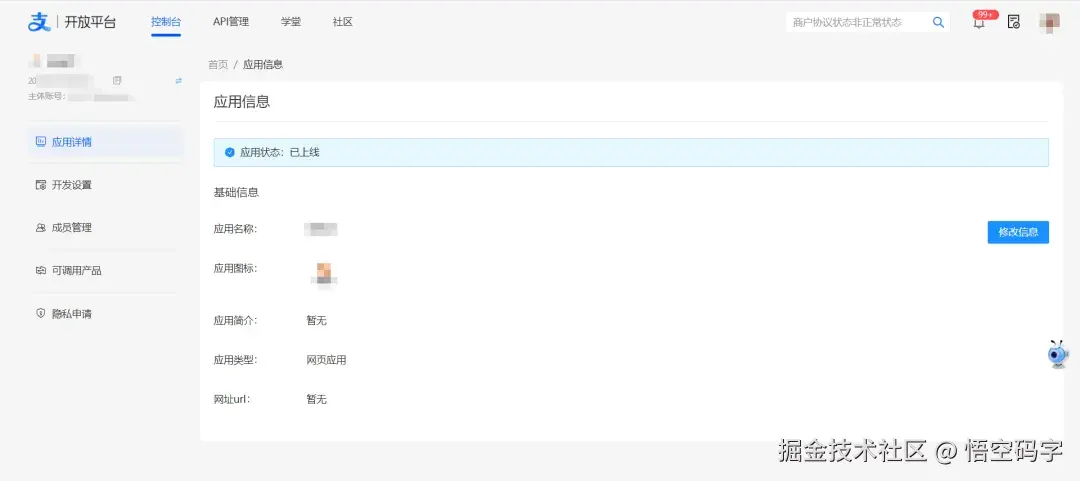Click the 网址url label
Screen dimensions: 1080x481
pos(232,399)
